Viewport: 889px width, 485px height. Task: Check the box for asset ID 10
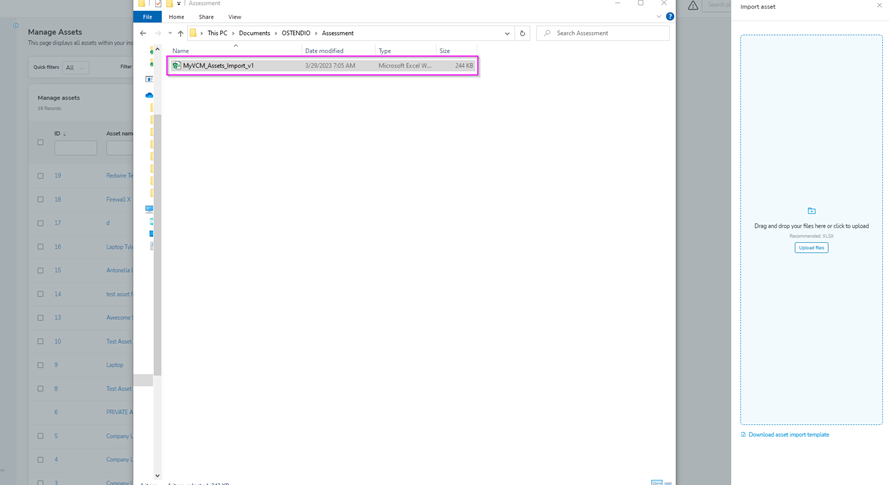(x=40, y=341)
